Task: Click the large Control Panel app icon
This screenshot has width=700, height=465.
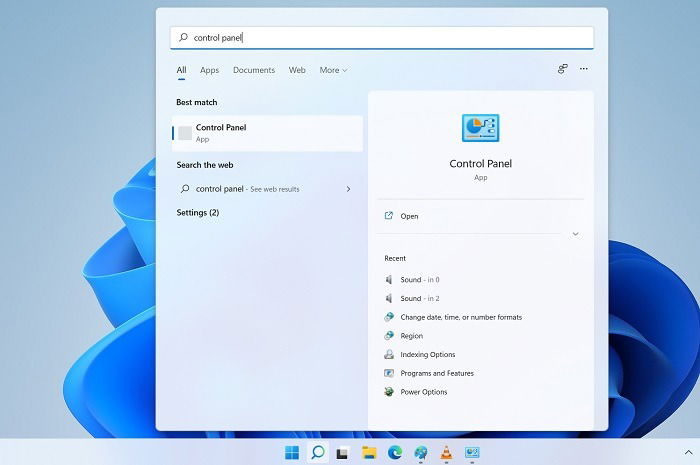Action: pos(480,128)
